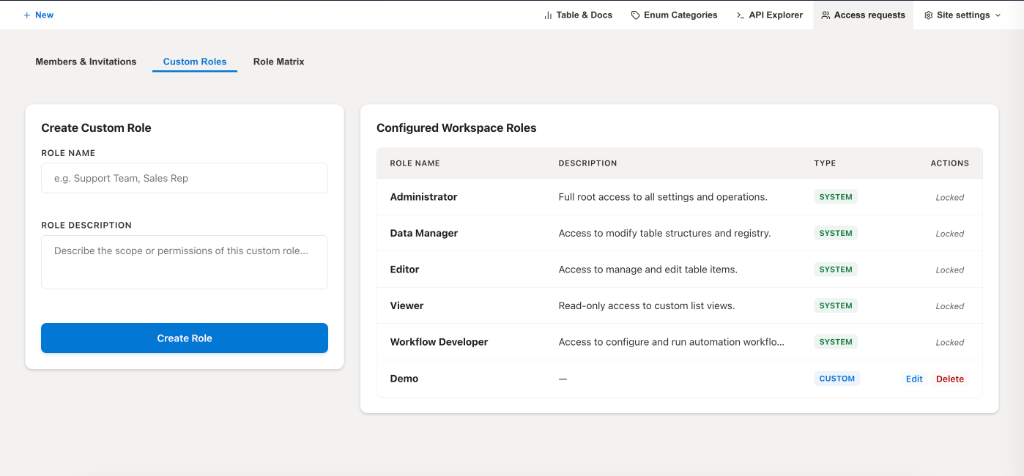Image resolution: width=1024 pixels, height=476 pixels.
Task: Click Locked label in Editor row
Action: click(x=950, y=270)
